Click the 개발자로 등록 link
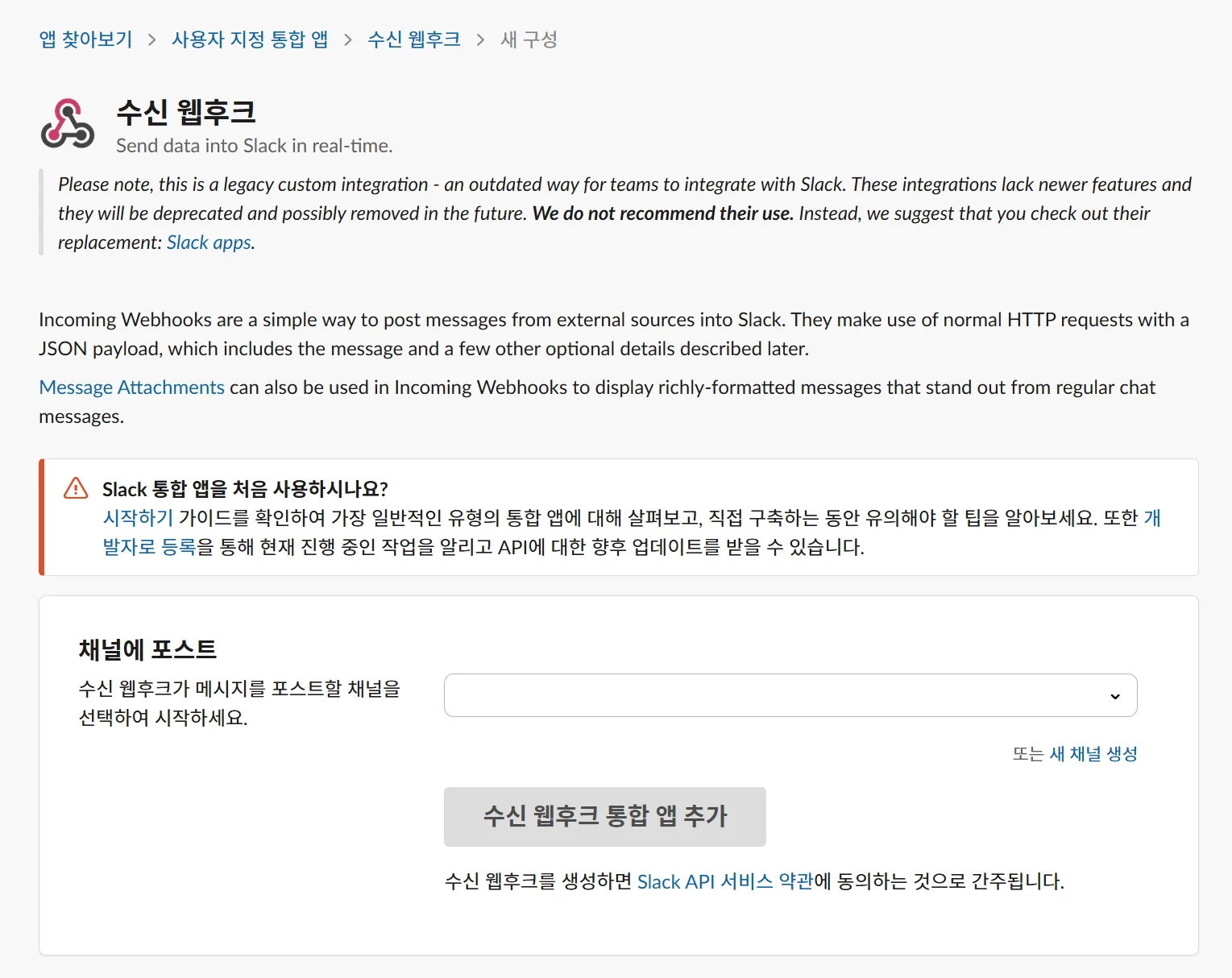 (x=150, y=547)
